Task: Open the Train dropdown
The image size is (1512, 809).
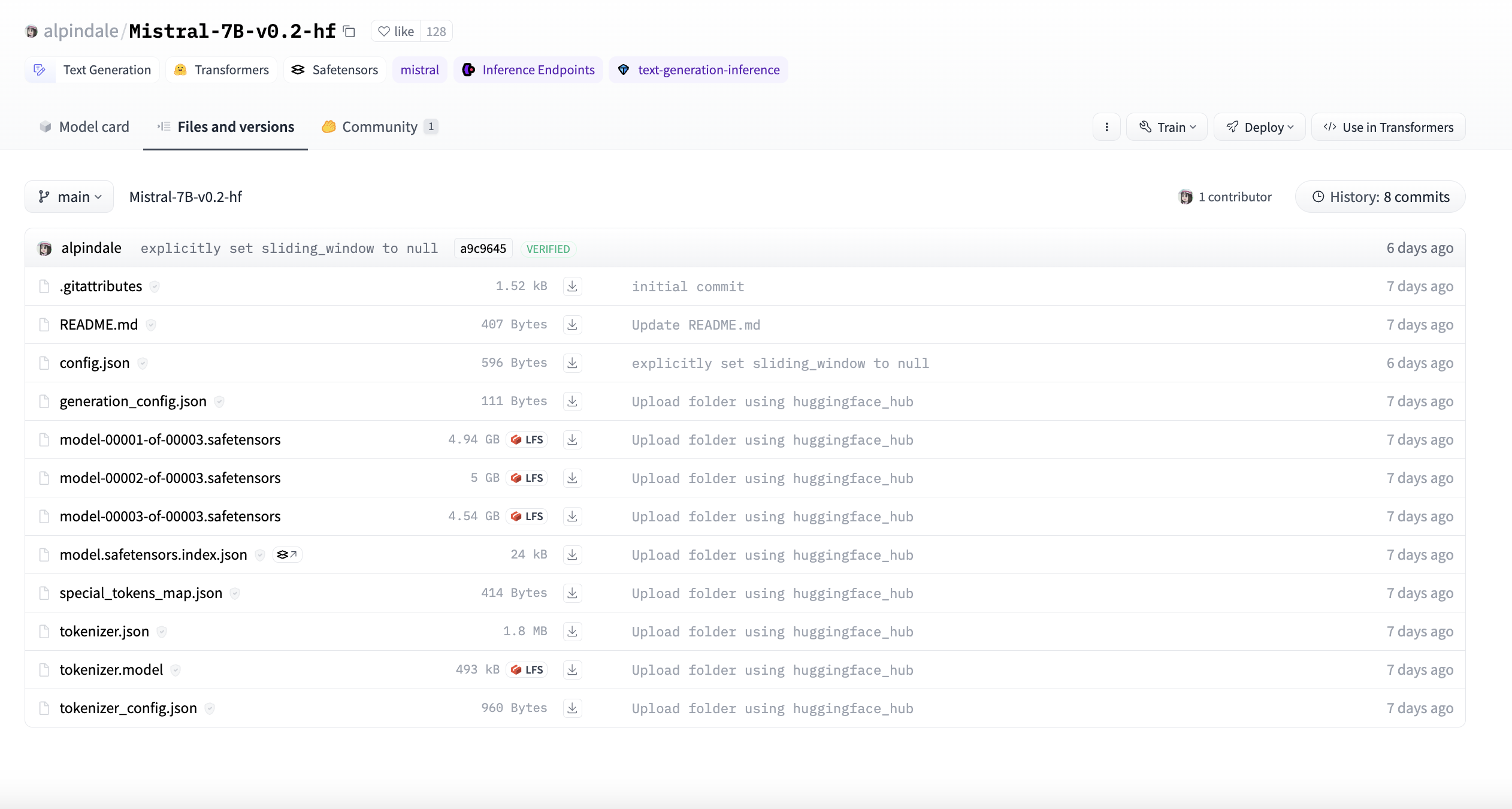Action: coord(1166,126)
